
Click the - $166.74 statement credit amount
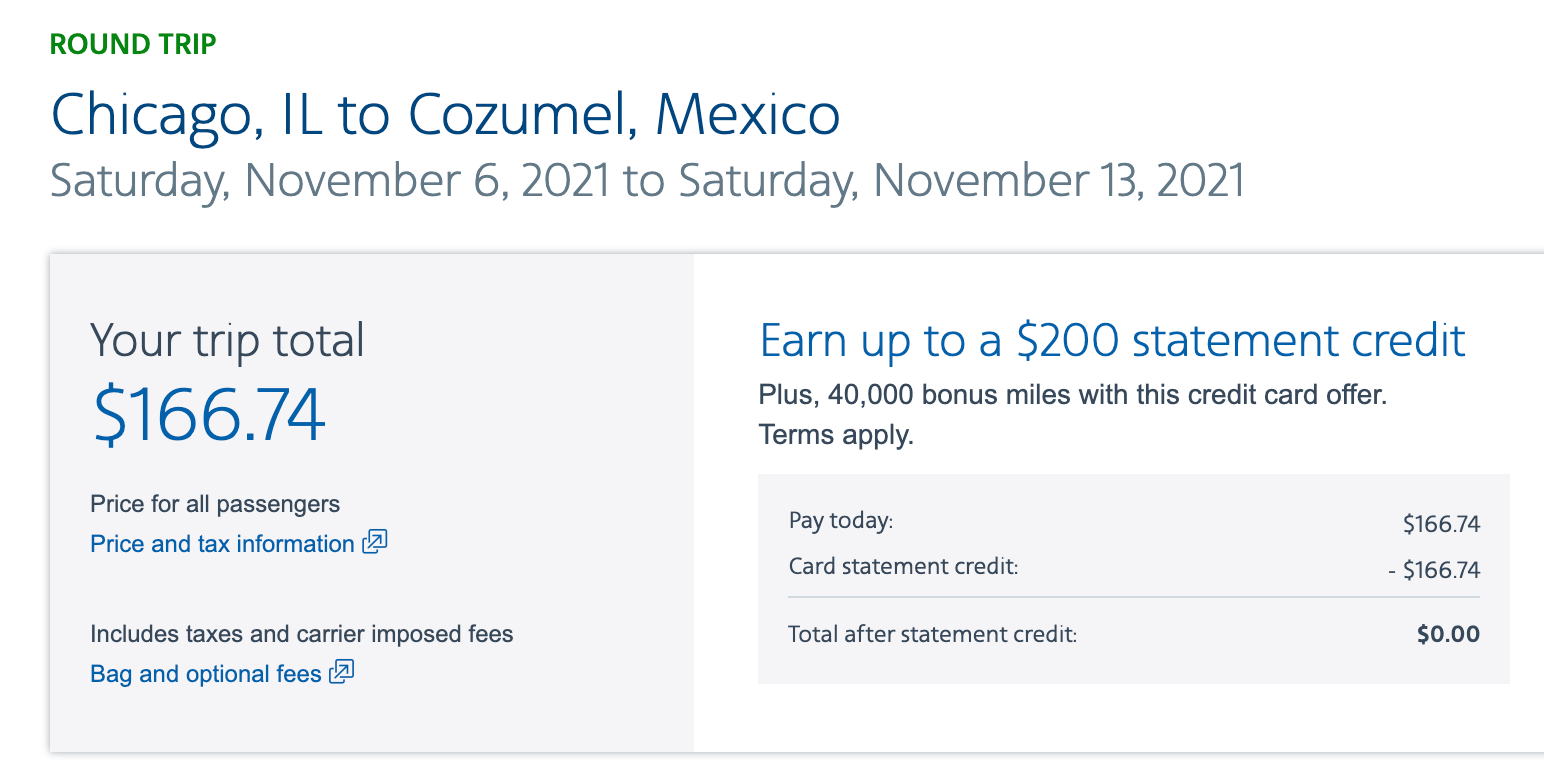click(x=1434, y=571)
